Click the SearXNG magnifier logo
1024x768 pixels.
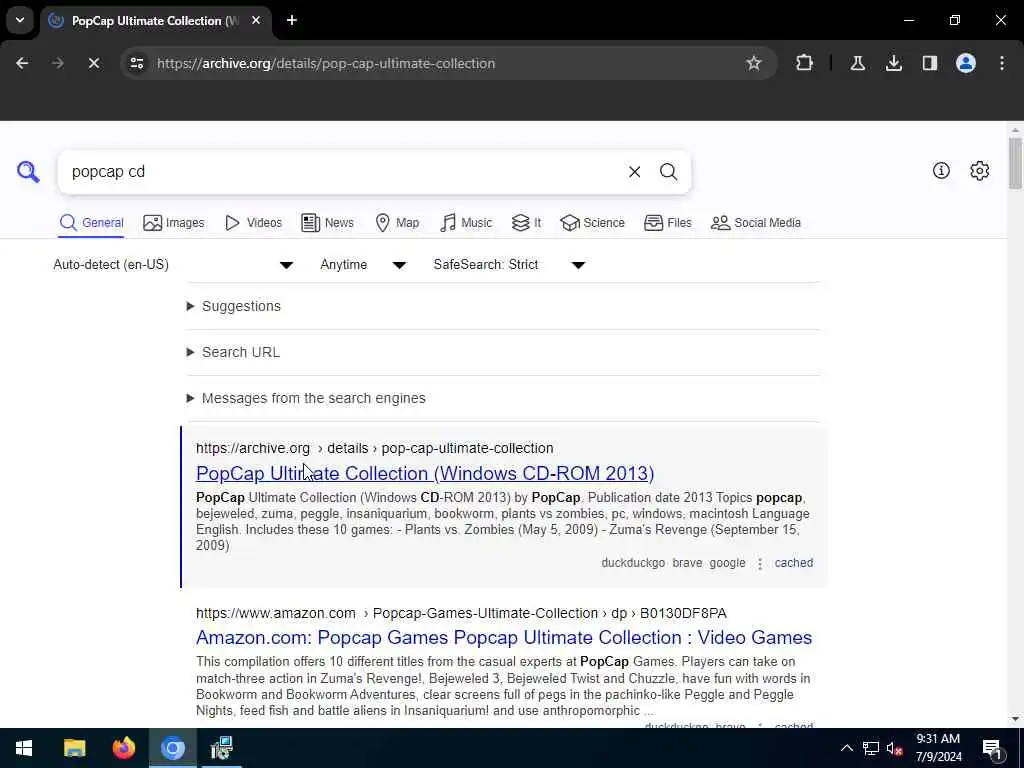[x=28, y=172]
